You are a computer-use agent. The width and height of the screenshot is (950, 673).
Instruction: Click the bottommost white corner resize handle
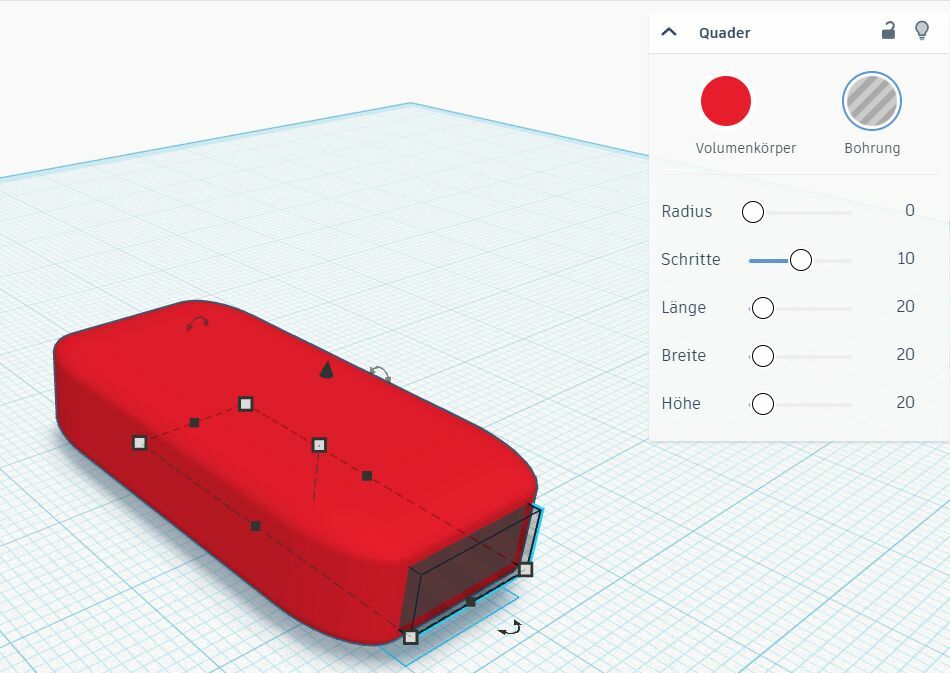410,637
